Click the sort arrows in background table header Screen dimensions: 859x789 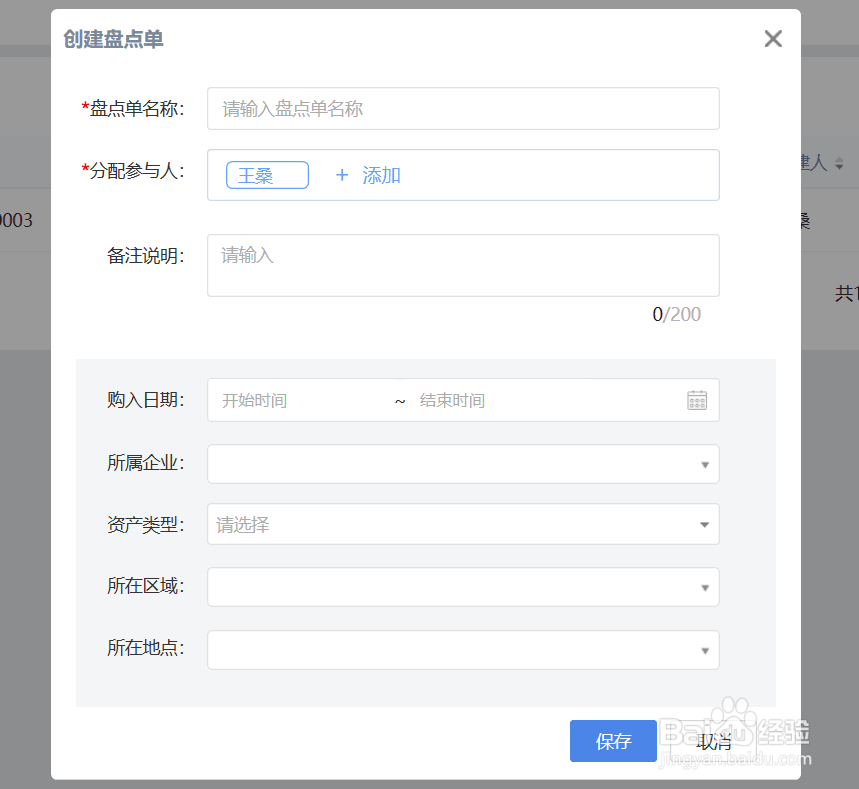click(x=839, y=163)
